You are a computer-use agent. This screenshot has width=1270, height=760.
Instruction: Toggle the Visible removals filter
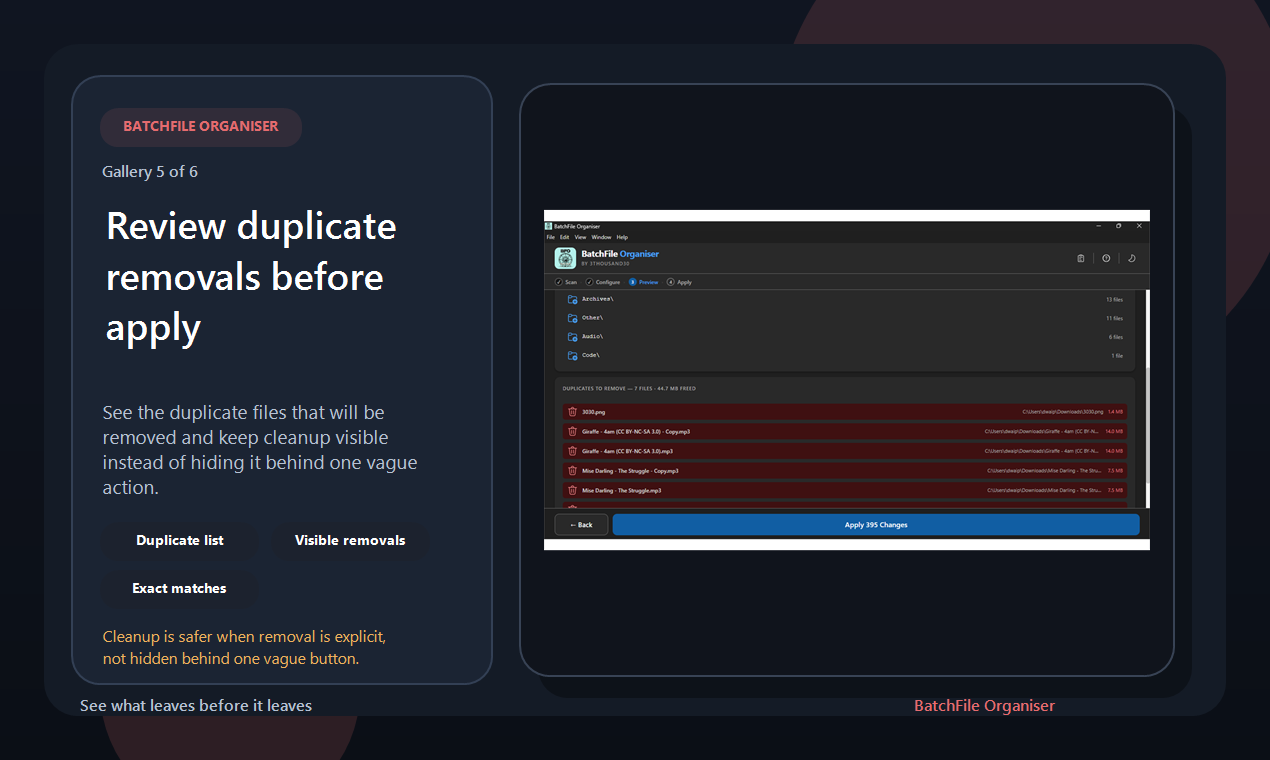coord(349,540)
